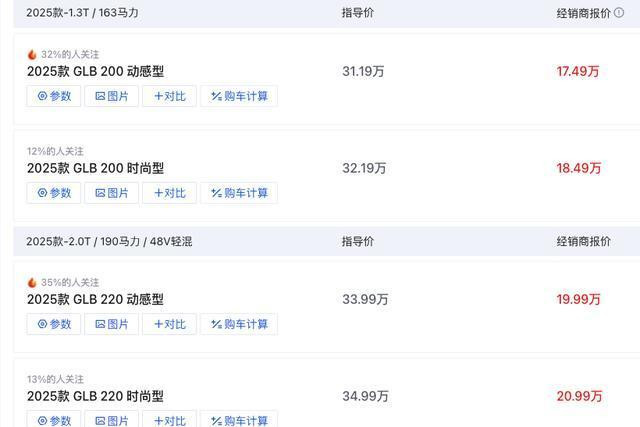Click dealer price 18.49万

pyautogui.click(x=579, y=168)
